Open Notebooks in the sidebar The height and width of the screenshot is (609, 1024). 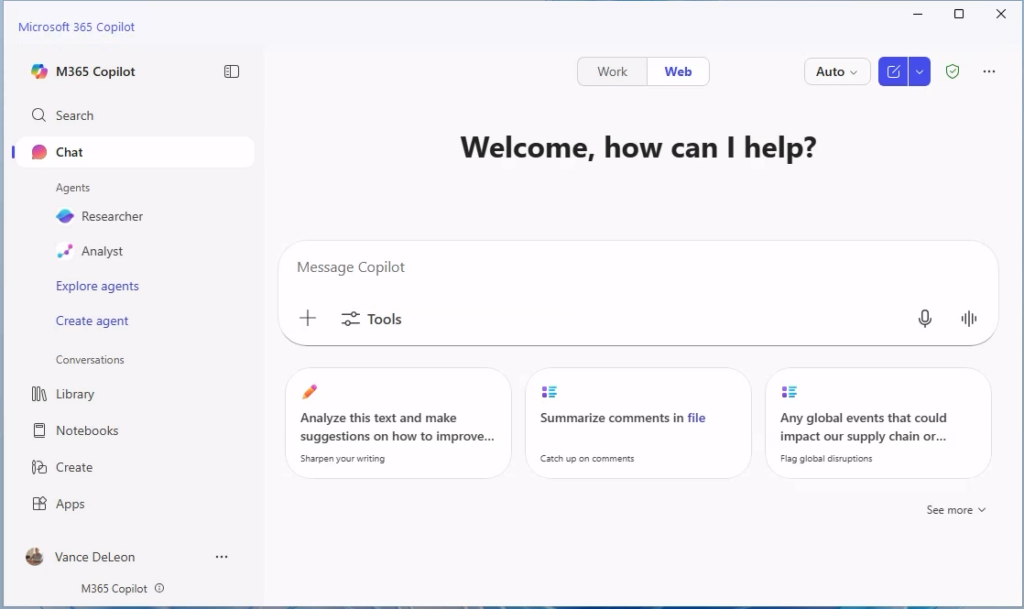pos(86,430)
